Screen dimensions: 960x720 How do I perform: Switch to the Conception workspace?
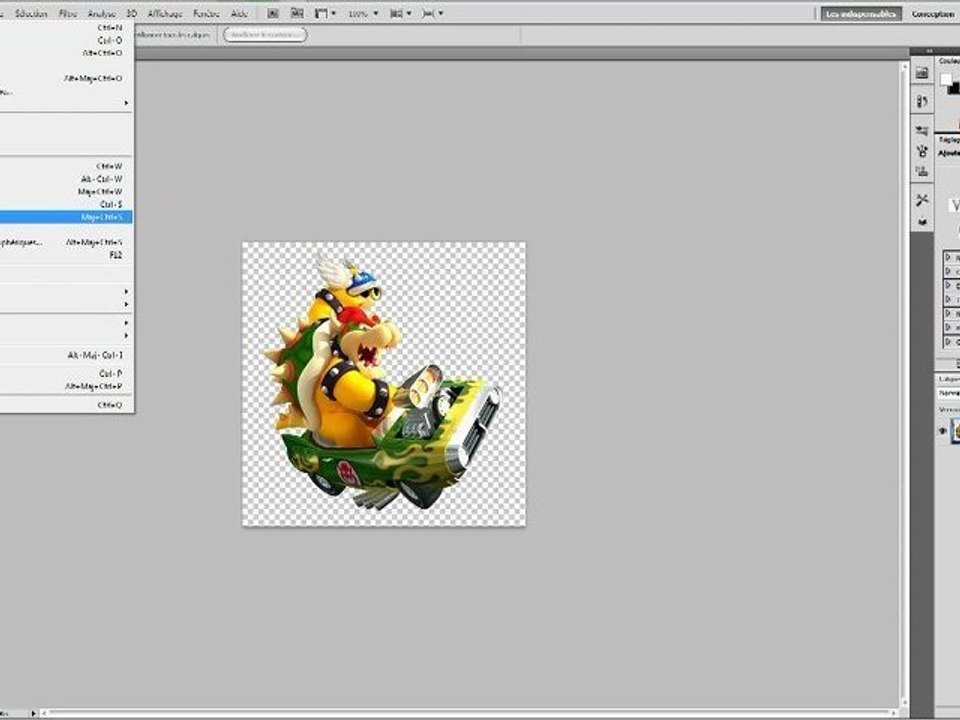pos(932,13)
